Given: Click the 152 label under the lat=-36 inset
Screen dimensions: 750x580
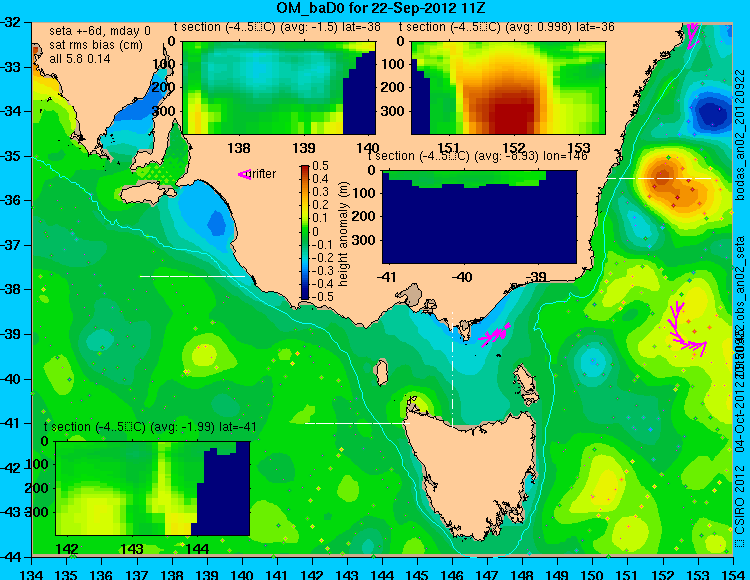Looking at the screenshot, I should (x=514, y=148).
